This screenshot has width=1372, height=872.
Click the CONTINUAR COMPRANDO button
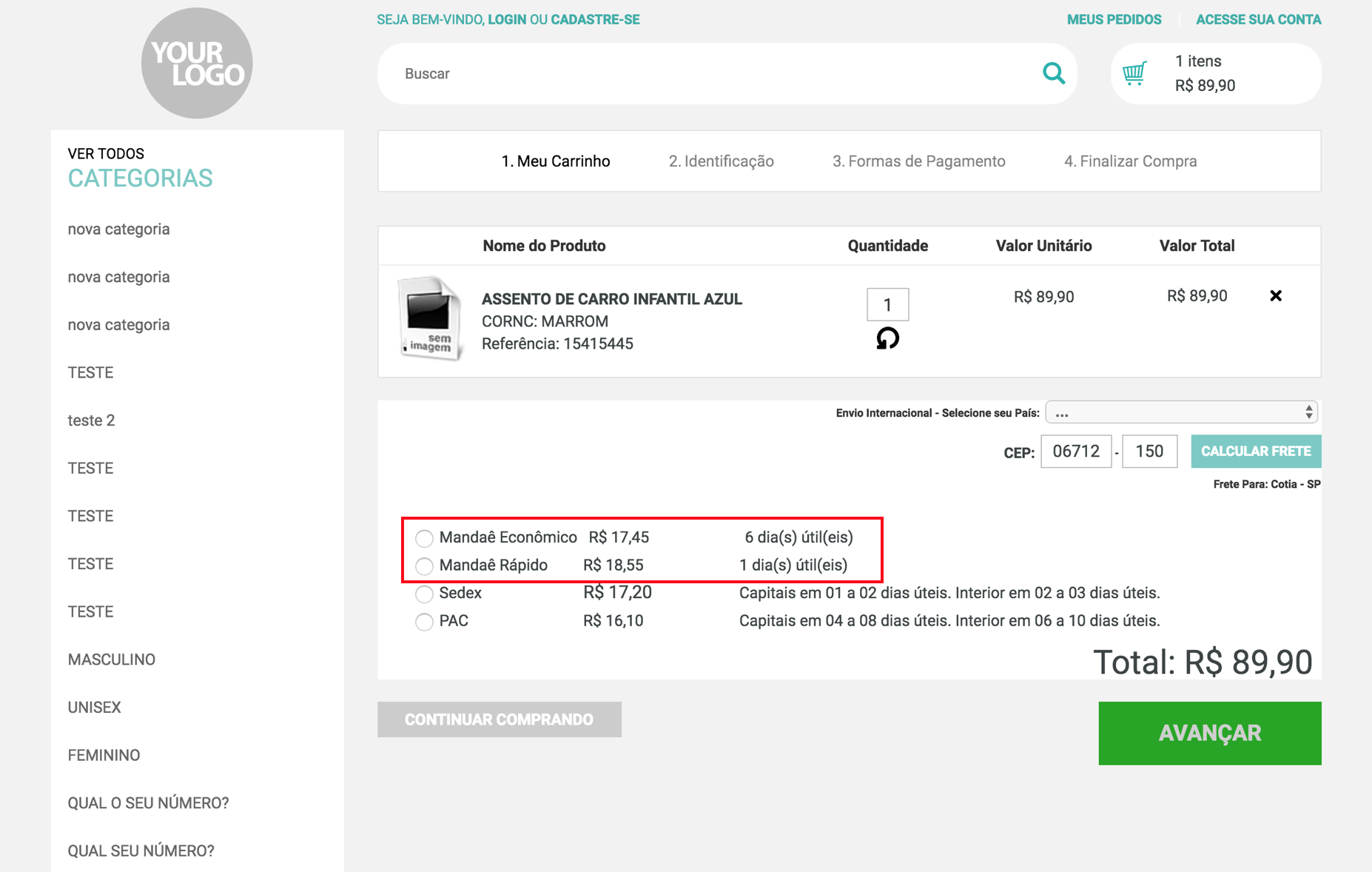coord(499,720)
